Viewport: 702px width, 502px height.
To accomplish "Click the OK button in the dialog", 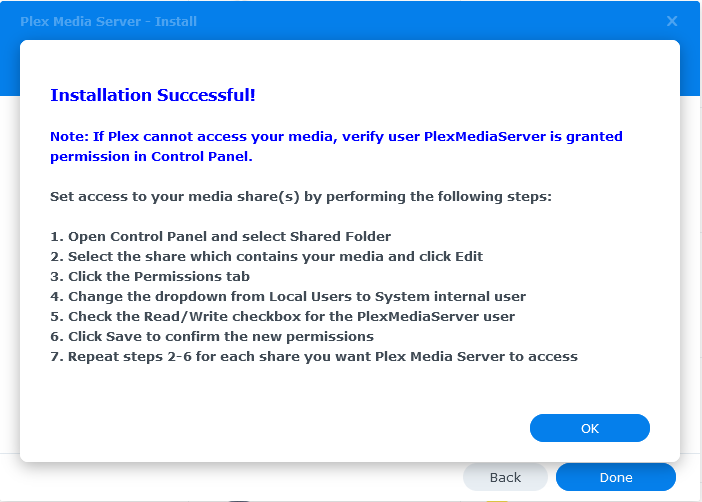I will (x=589, y=428).
